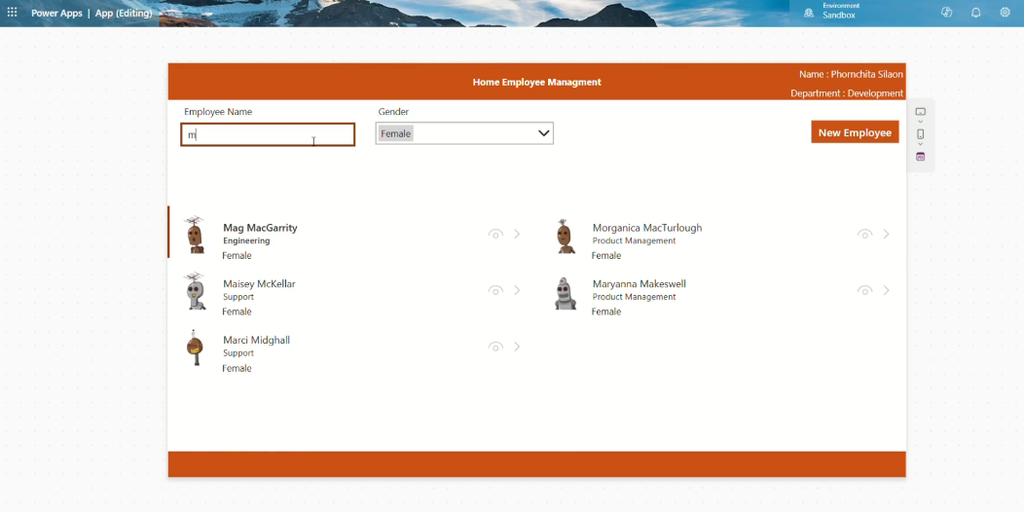Click the eye icon for Mag MacGarrity
This screenshot has height=512, width=1024.
click(496, 234)
